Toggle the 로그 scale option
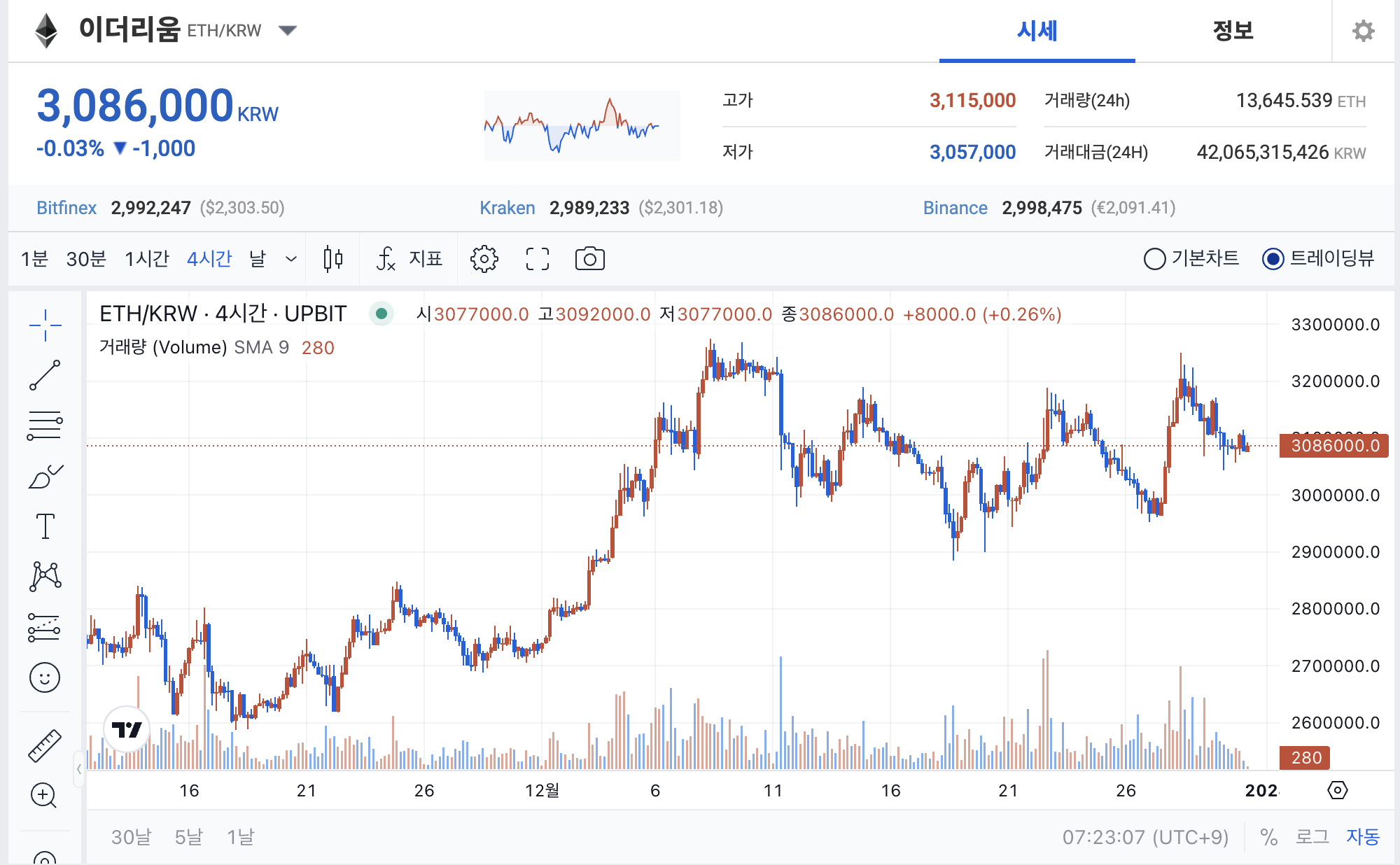The image size is (1400, 865). (x=1312, y=837)
